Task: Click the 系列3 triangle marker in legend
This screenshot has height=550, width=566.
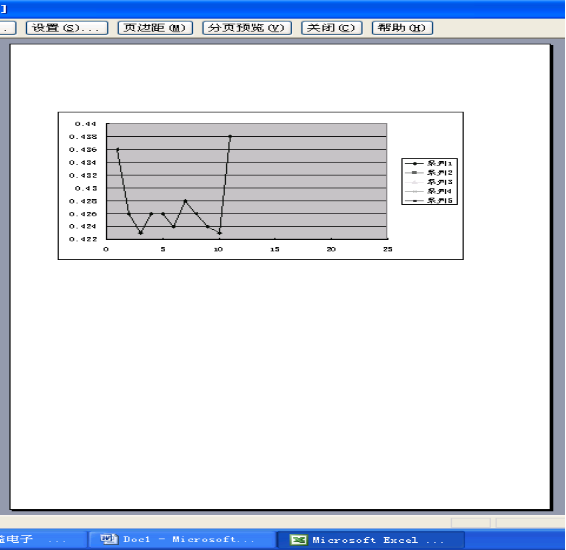Action: click(414, 182)
